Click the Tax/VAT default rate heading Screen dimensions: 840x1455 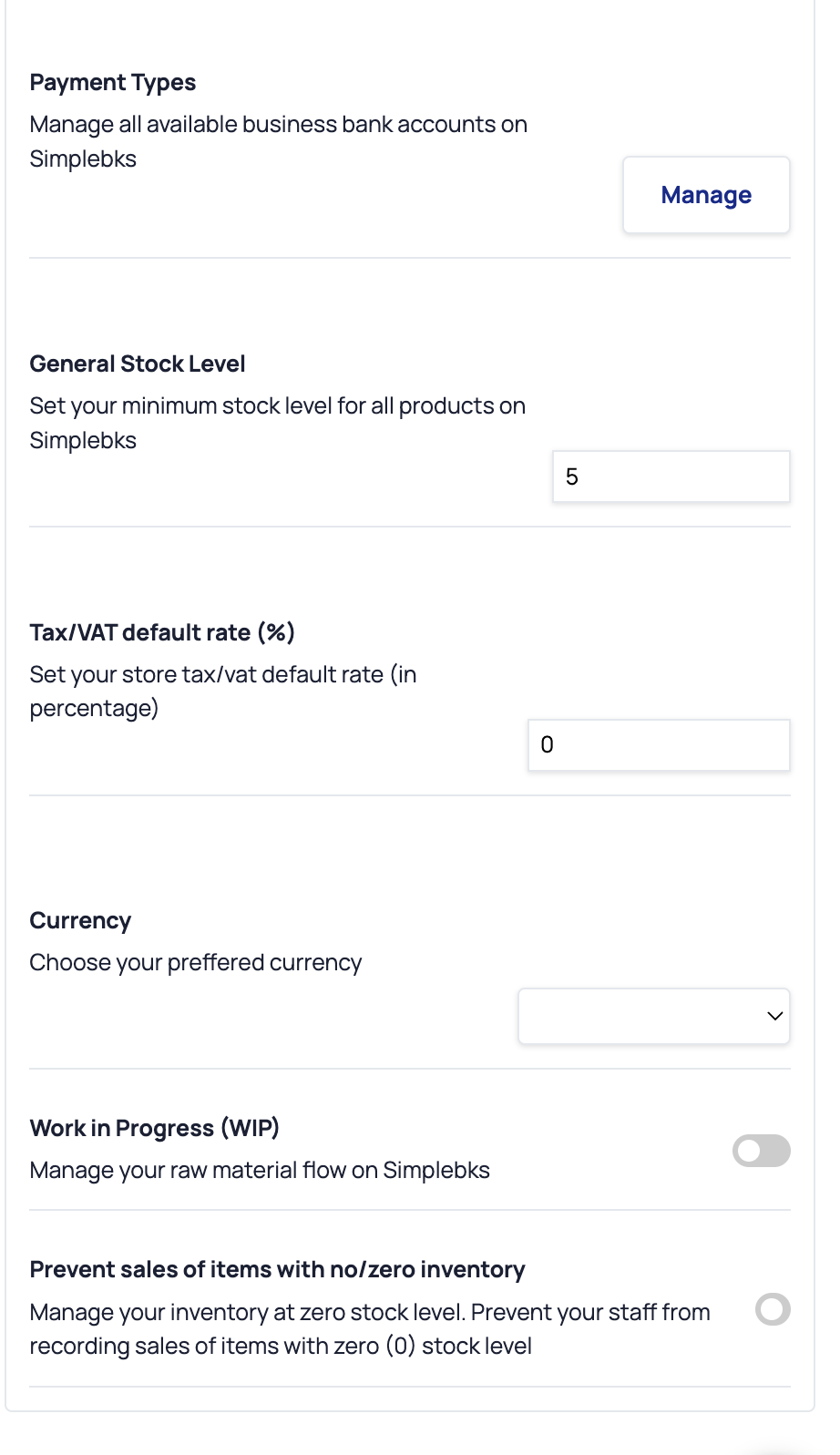point(160,632)
